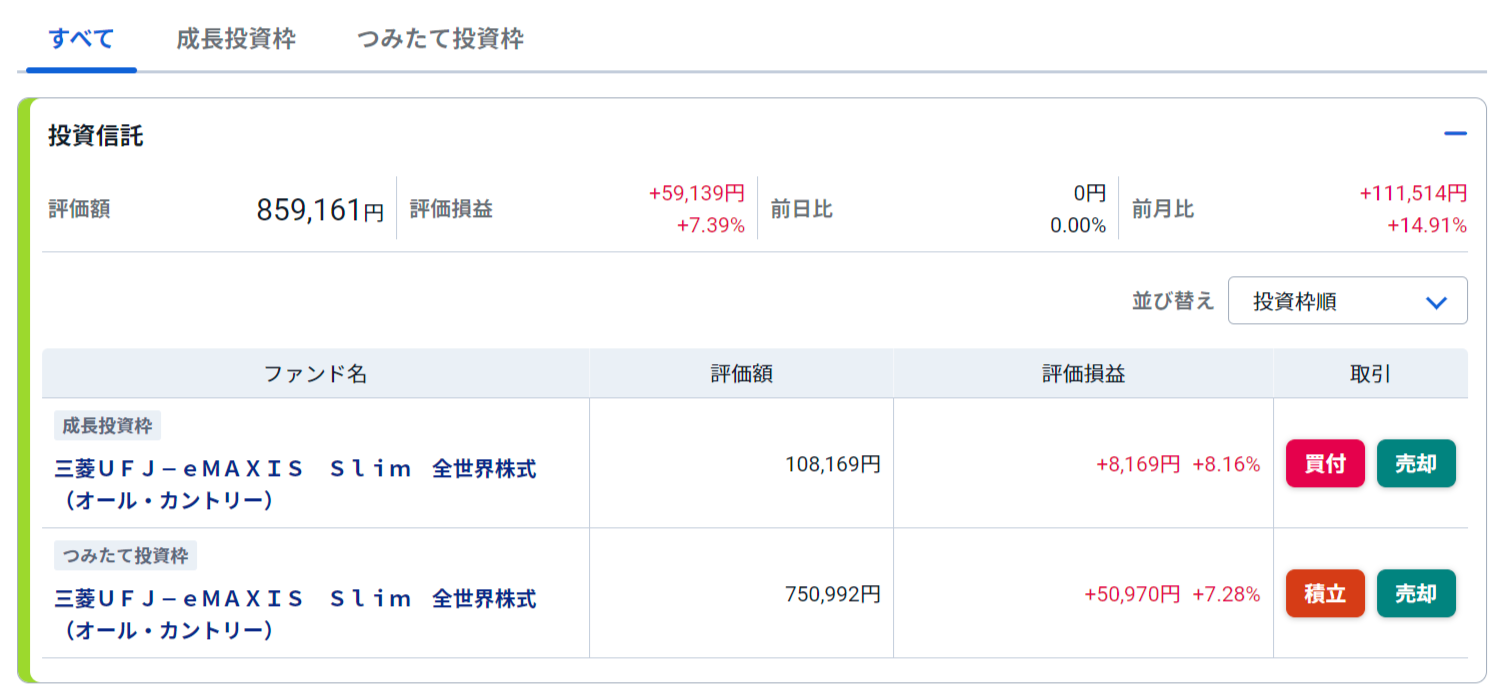
Task: Click the ファンド名 column header
Action: click(315, 374)
